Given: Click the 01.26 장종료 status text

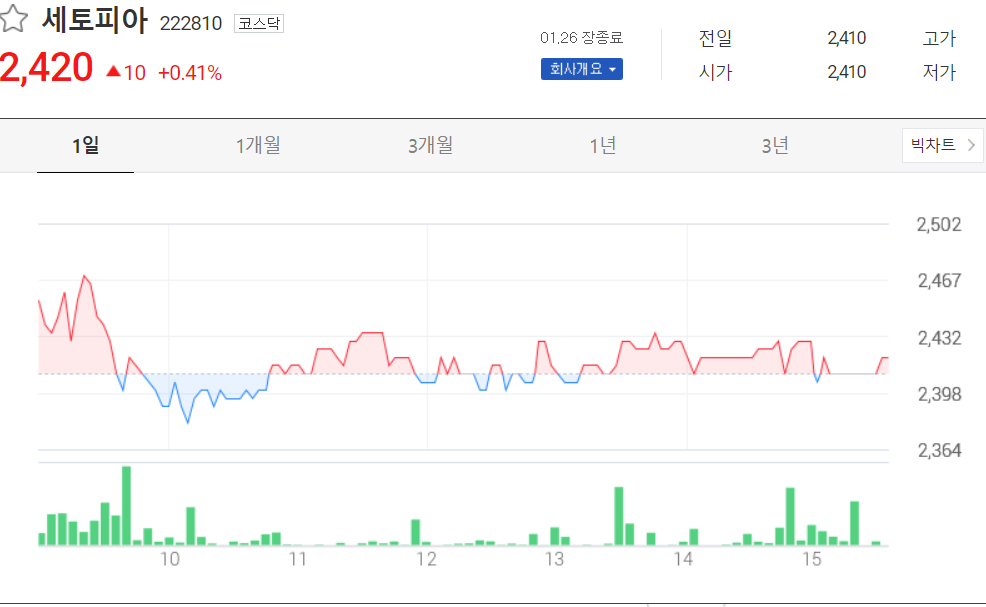Looking at the screenshot, I should click(582, 38).
